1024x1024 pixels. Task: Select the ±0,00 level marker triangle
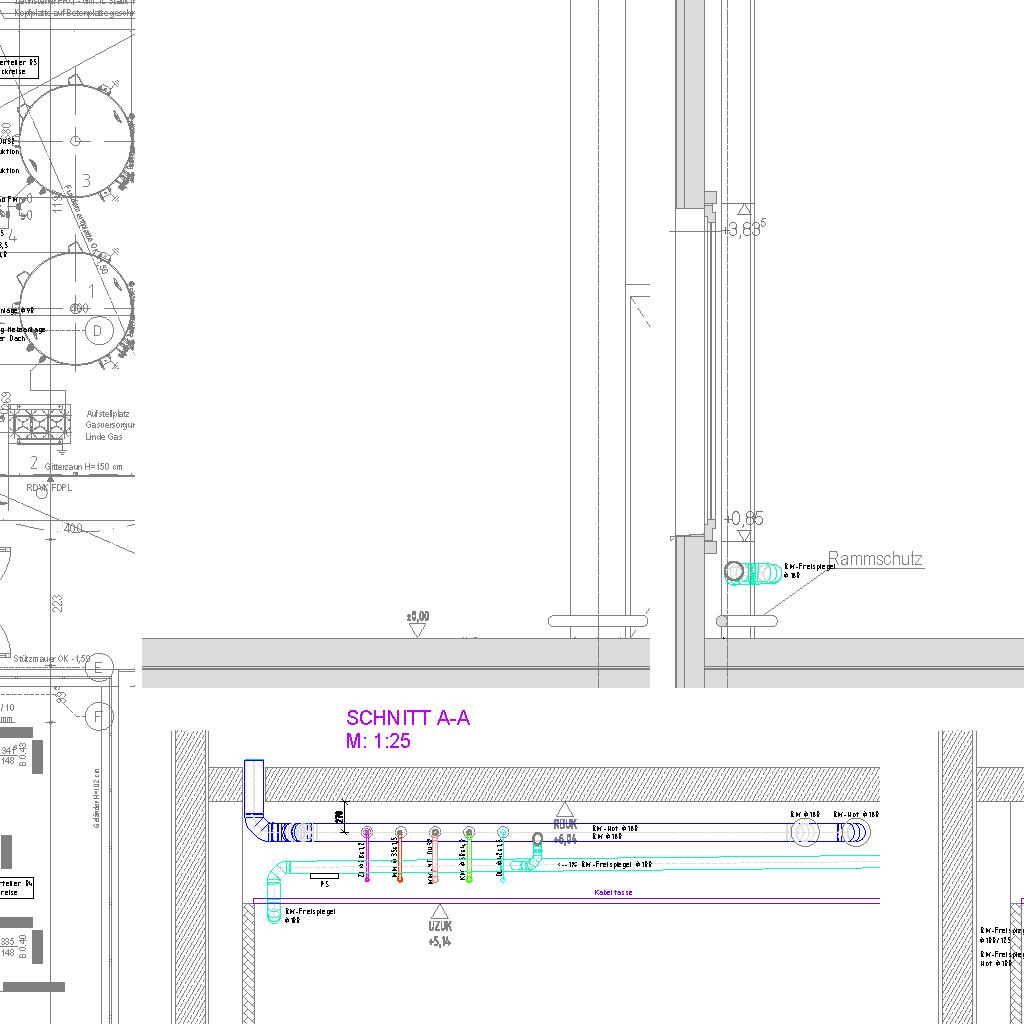coord(418,629)
